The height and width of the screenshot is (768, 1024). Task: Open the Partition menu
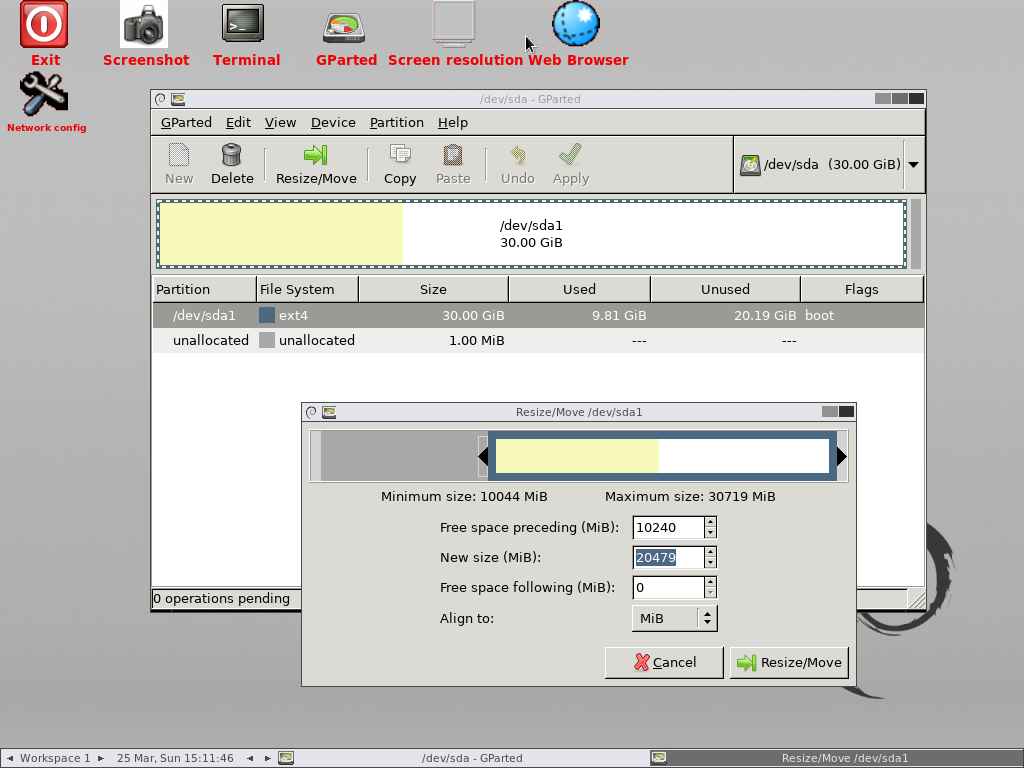pos(396,122)
